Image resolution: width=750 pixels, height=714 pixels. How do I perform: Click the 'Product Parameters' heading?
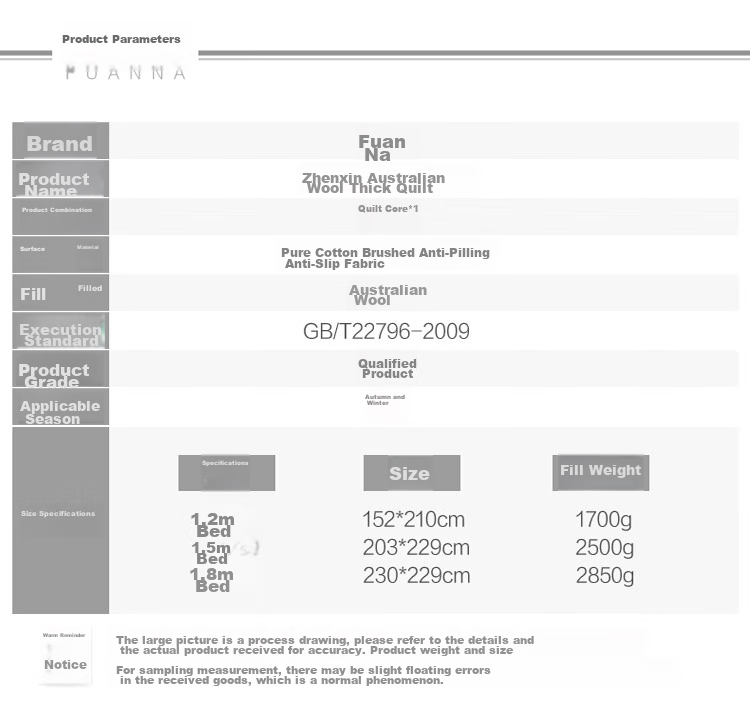pyautogui.click(x=121, y=39)
